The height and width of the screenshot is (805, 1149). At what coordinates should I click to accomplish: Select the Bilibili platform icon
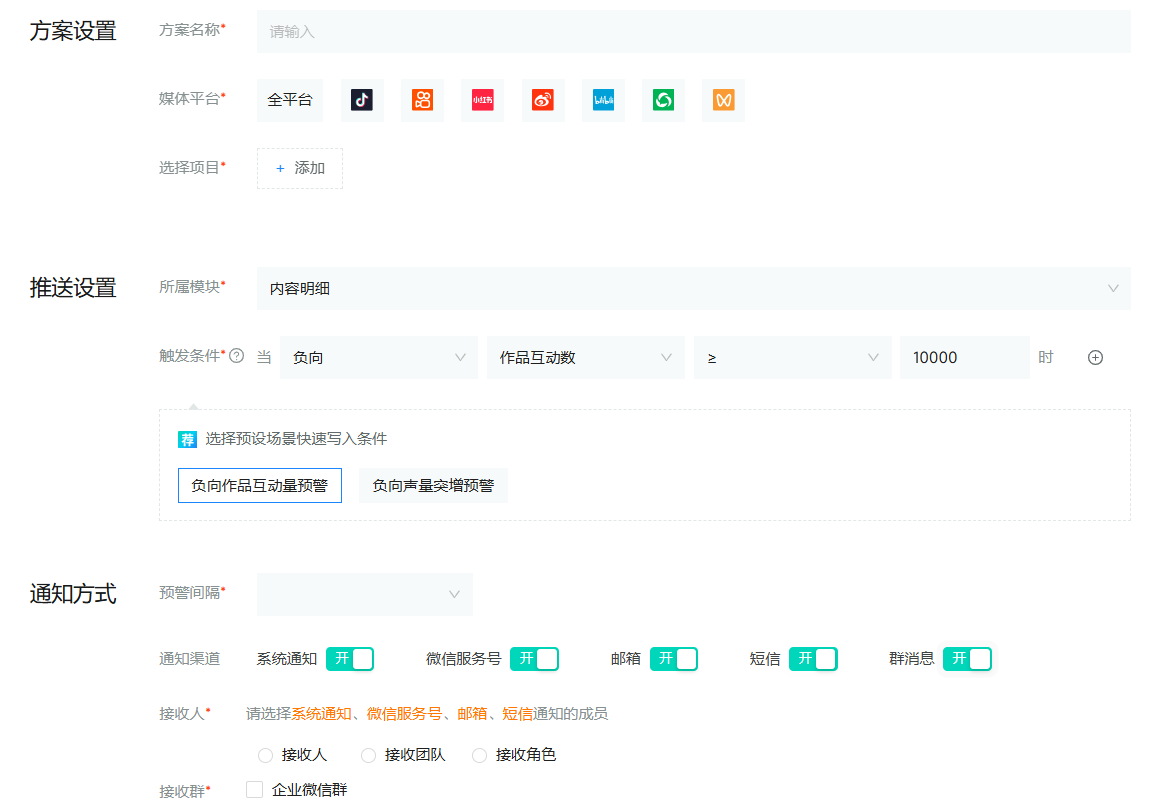coord(603,100)
